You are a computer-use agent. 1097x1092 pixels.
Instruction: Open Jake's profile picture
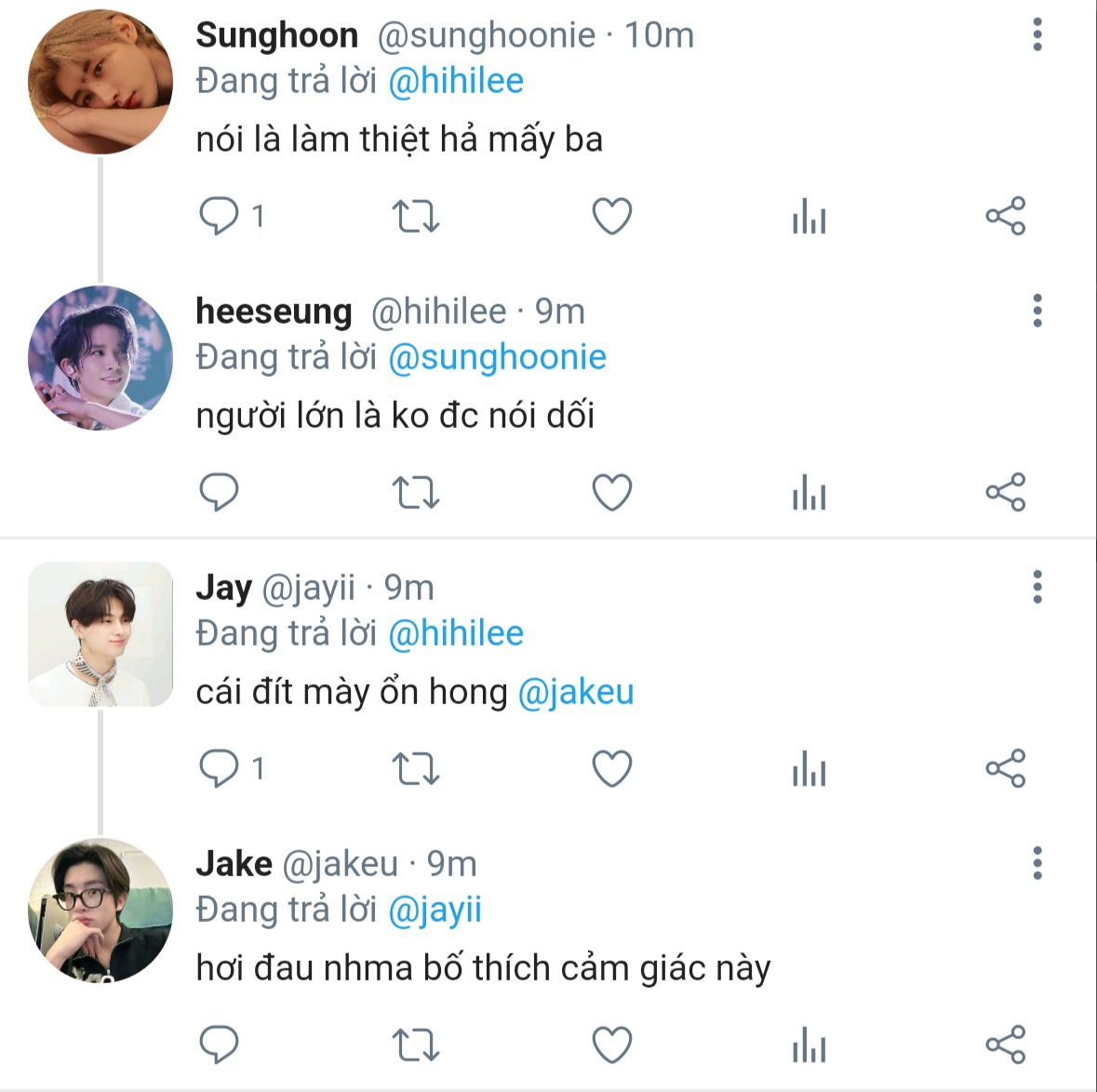pos(100,911)
